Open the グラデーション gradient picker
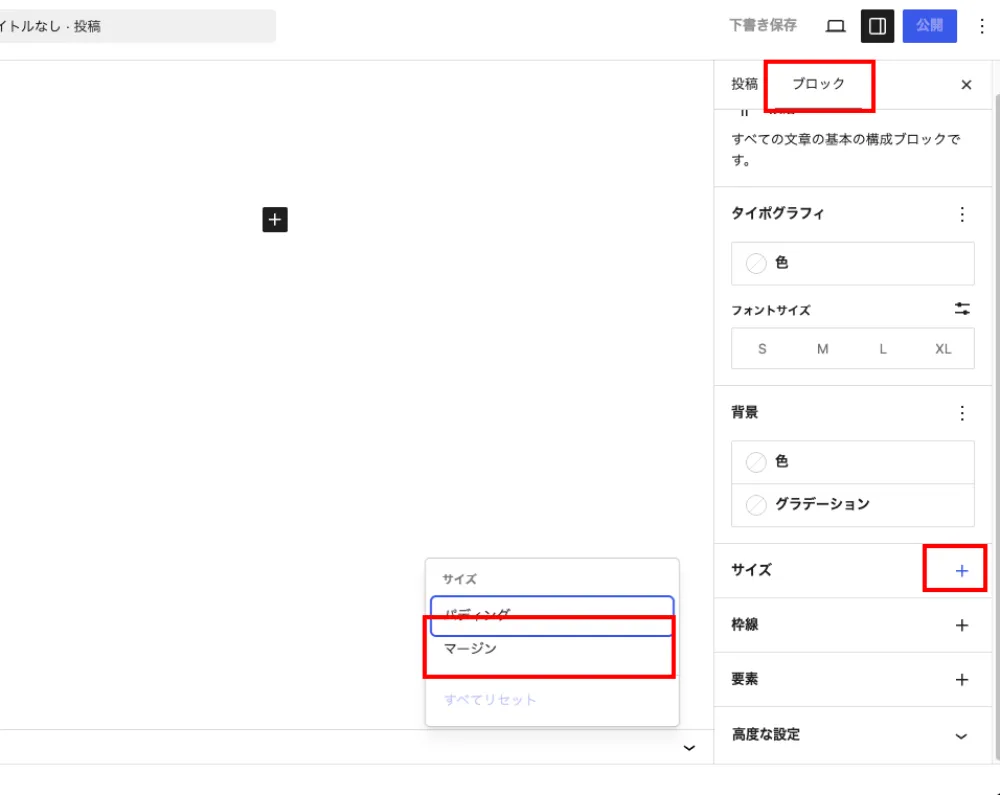The width and height of the screenshot is (1000, 795). (853, 505)
